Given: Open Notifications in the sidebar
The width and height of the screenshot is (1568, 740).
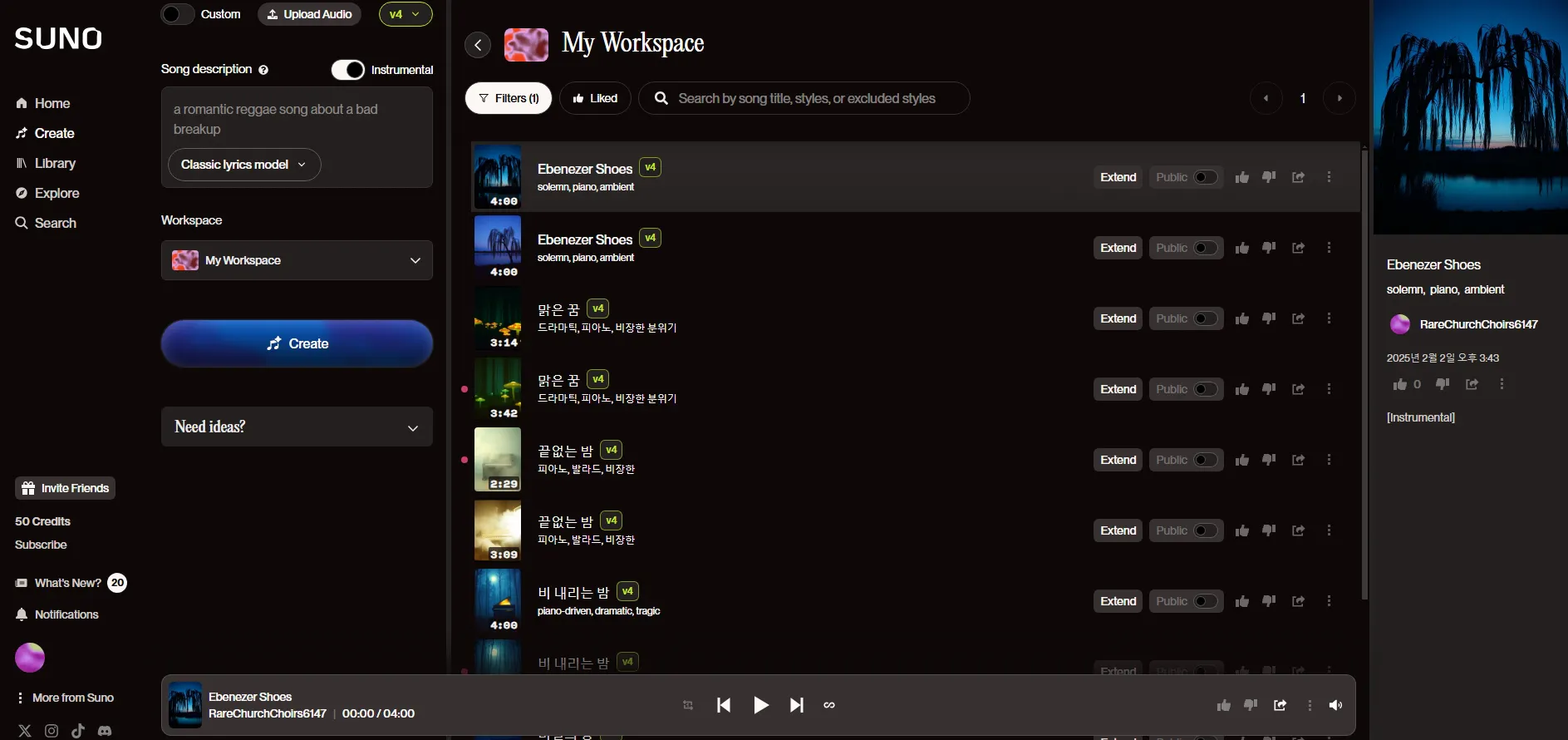Looking at the screenshot, I should pos(57,614).
